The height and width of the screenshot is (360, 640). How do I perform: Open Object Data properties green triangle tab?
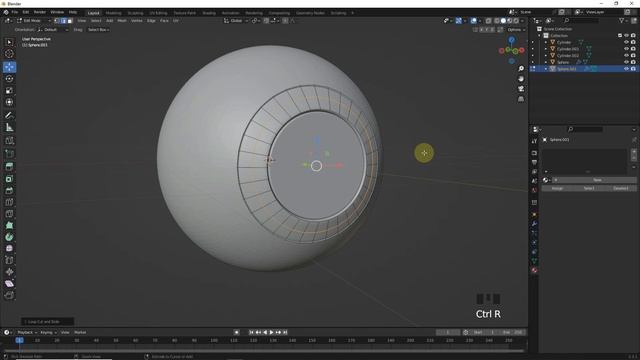tap(534, 261)
